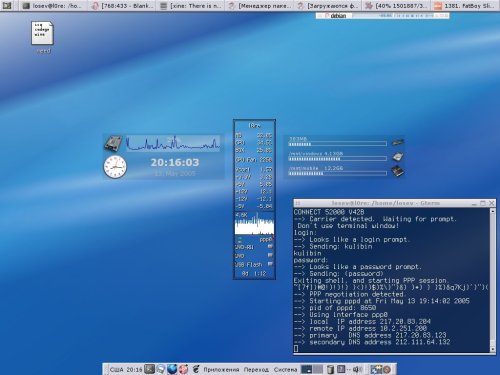
Task: Switch to the 'Загружаются ф...' window task
Action: click(328, 6)
